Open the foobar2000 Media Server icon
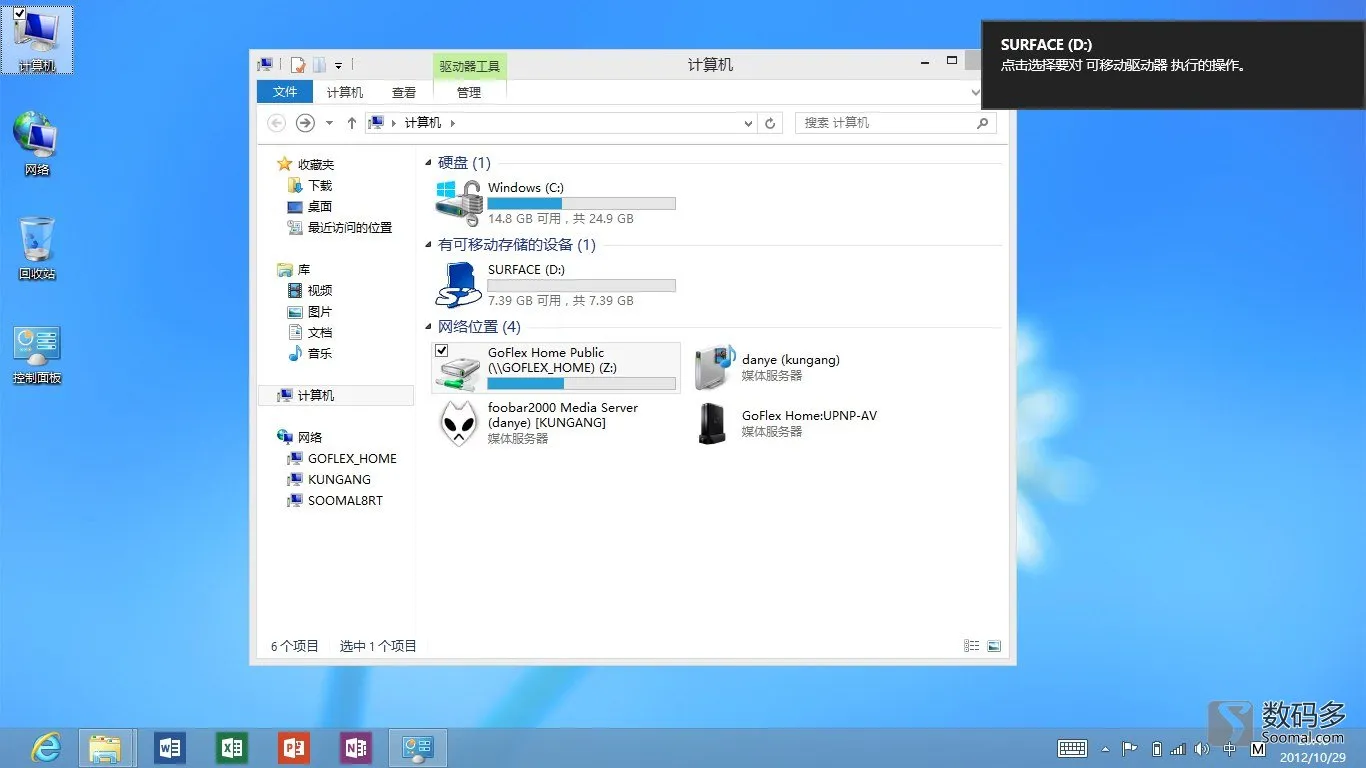This screenshot has height=768, width=1366. 459,423
